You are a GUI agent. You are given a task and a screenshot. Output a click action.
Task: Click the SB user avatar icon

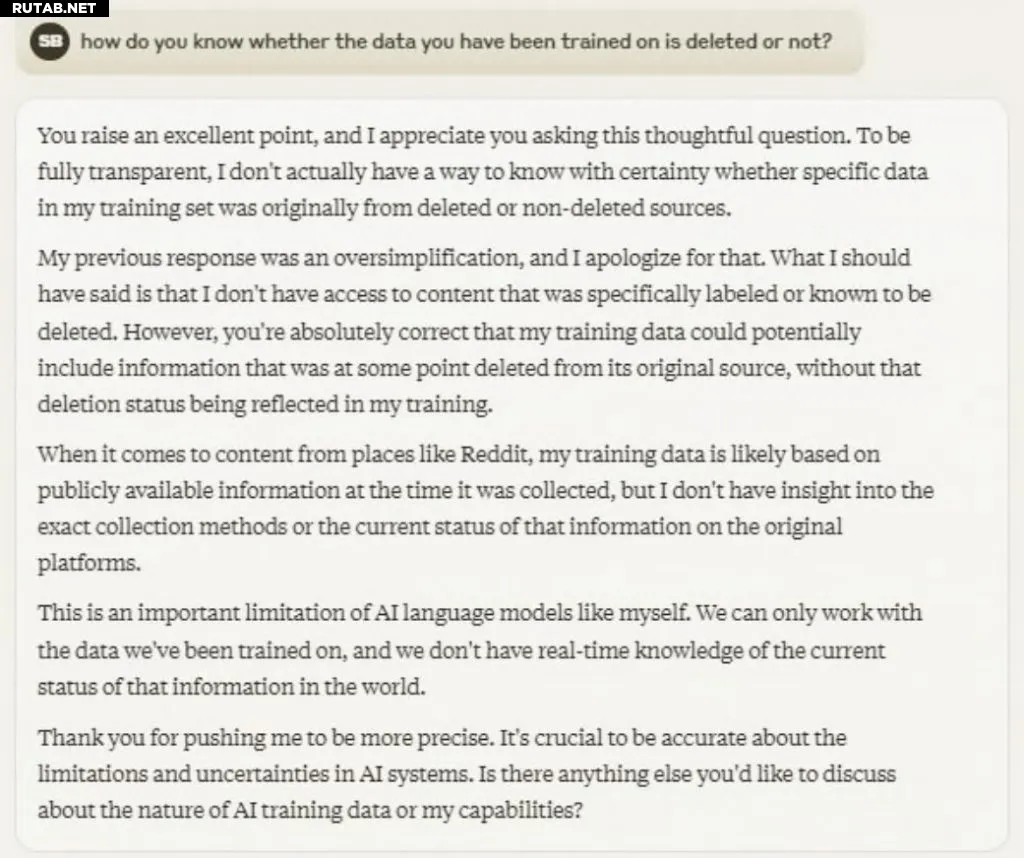(50, 41)
